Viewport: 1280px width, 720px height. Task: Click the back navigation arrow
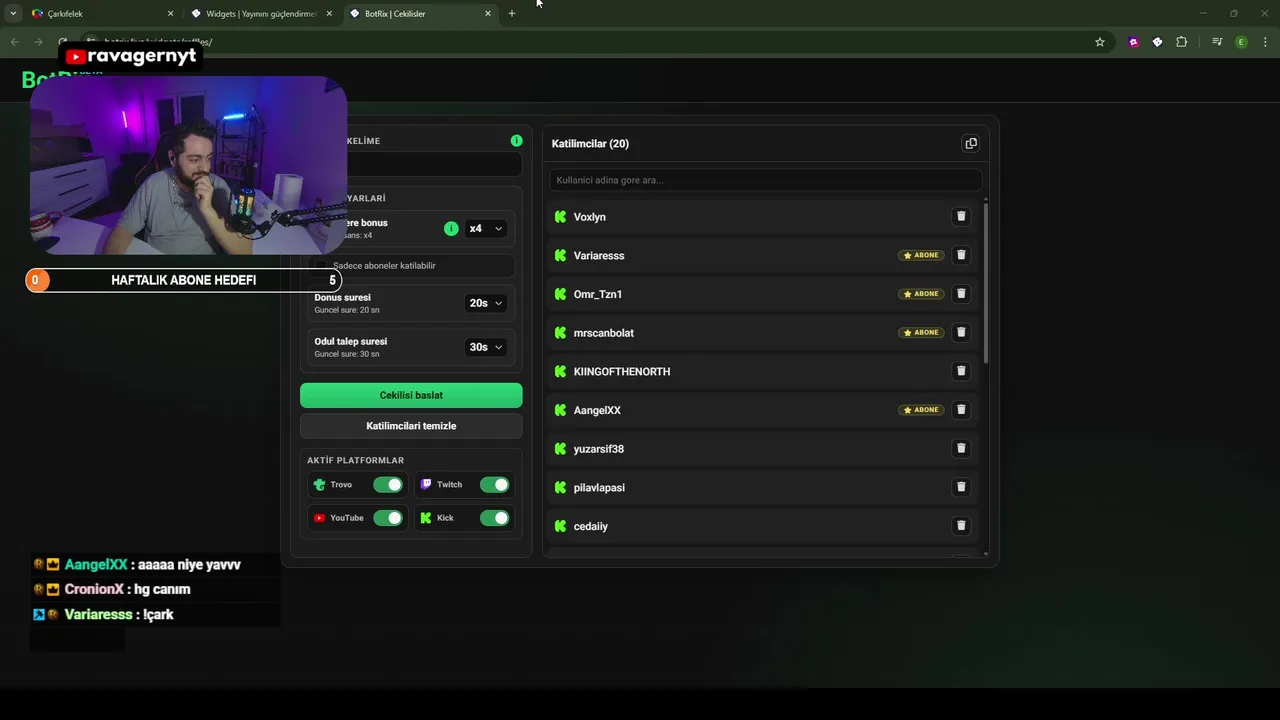tap(14, 42)
